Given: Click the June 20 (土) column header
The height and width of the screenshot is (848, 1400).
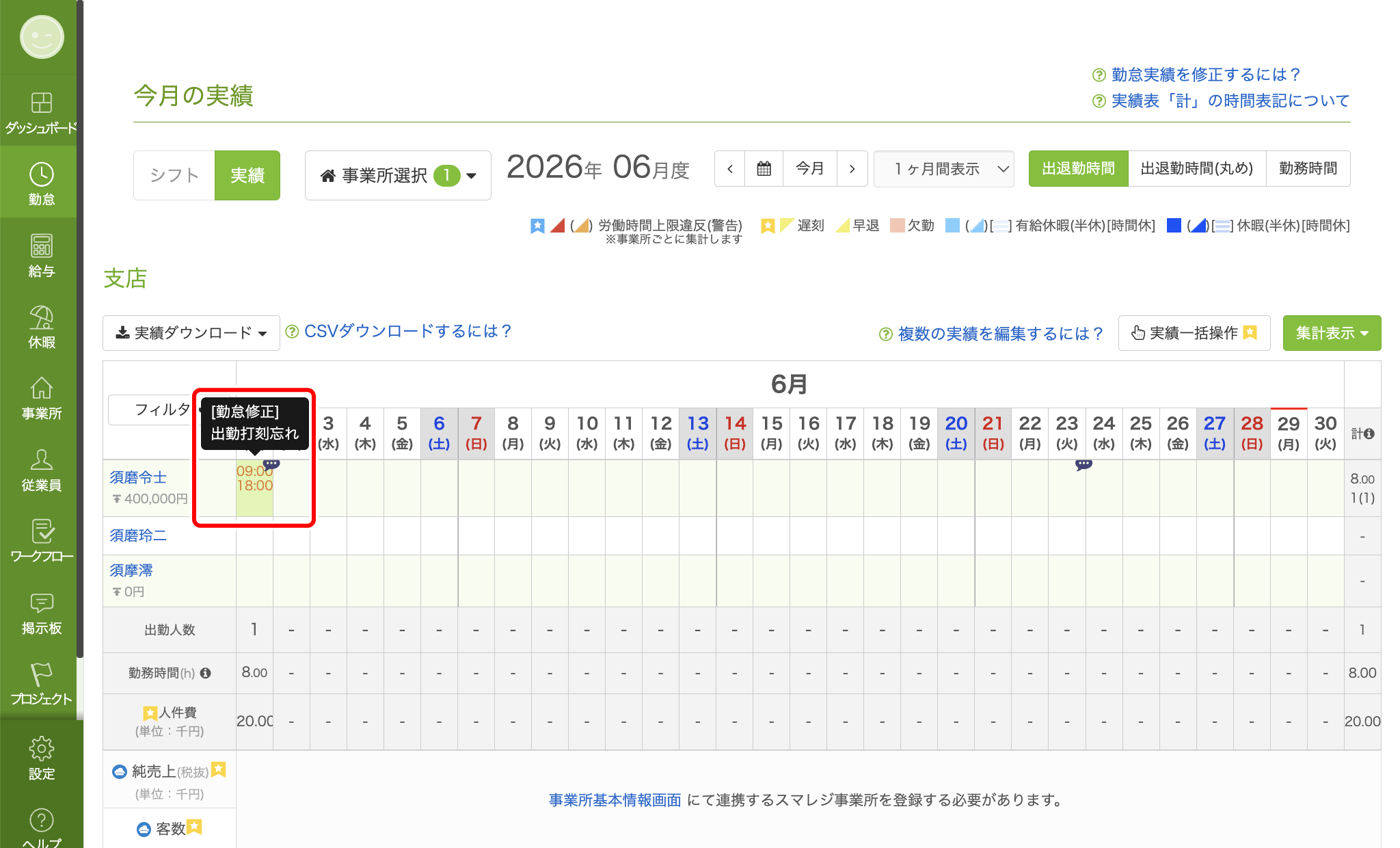Looking at the screenshot, I should [956, 434].
